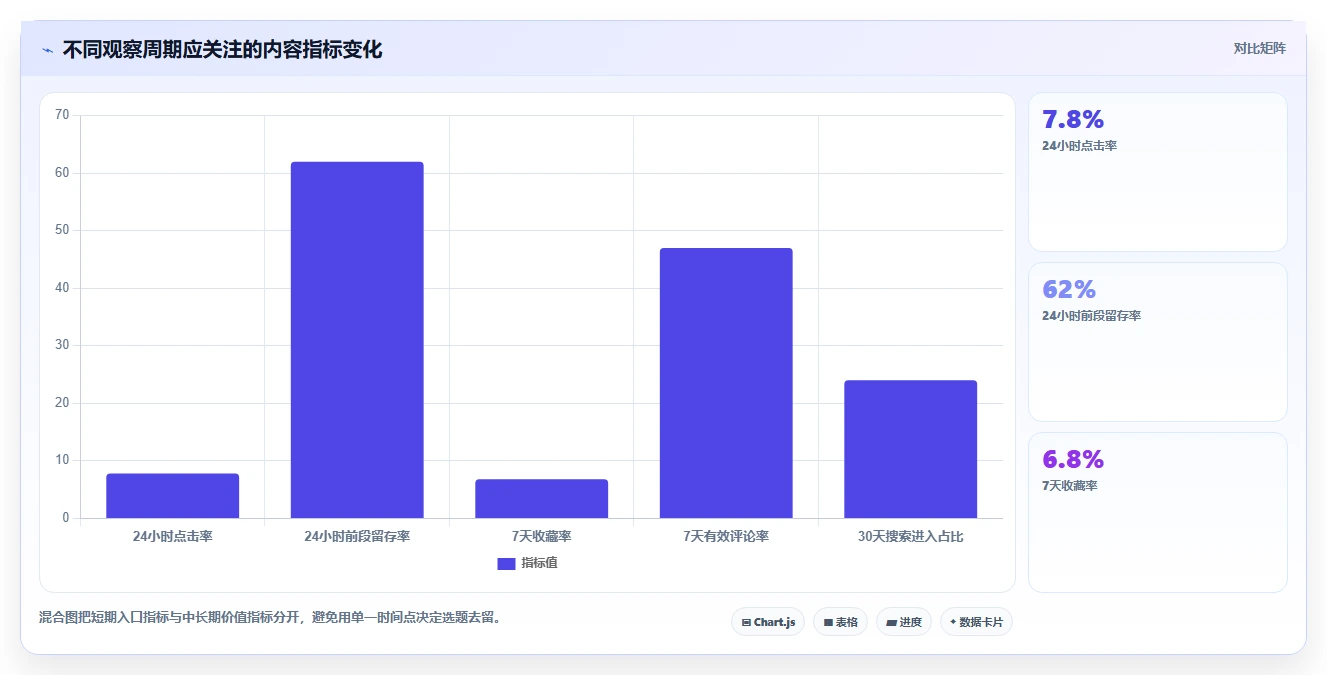Click the y-axis value 50

click(x=62, y=230)
